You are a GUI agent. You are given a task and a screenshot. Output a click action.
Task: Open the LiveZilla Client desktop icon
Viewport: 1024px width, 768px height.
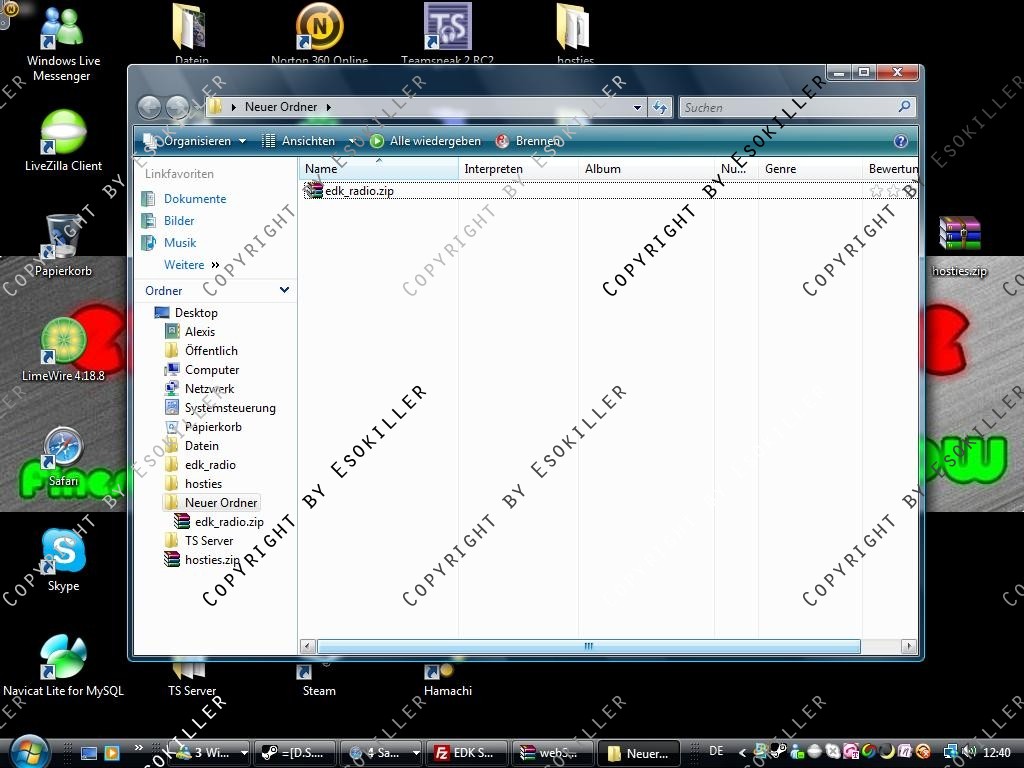coord(63,134)
